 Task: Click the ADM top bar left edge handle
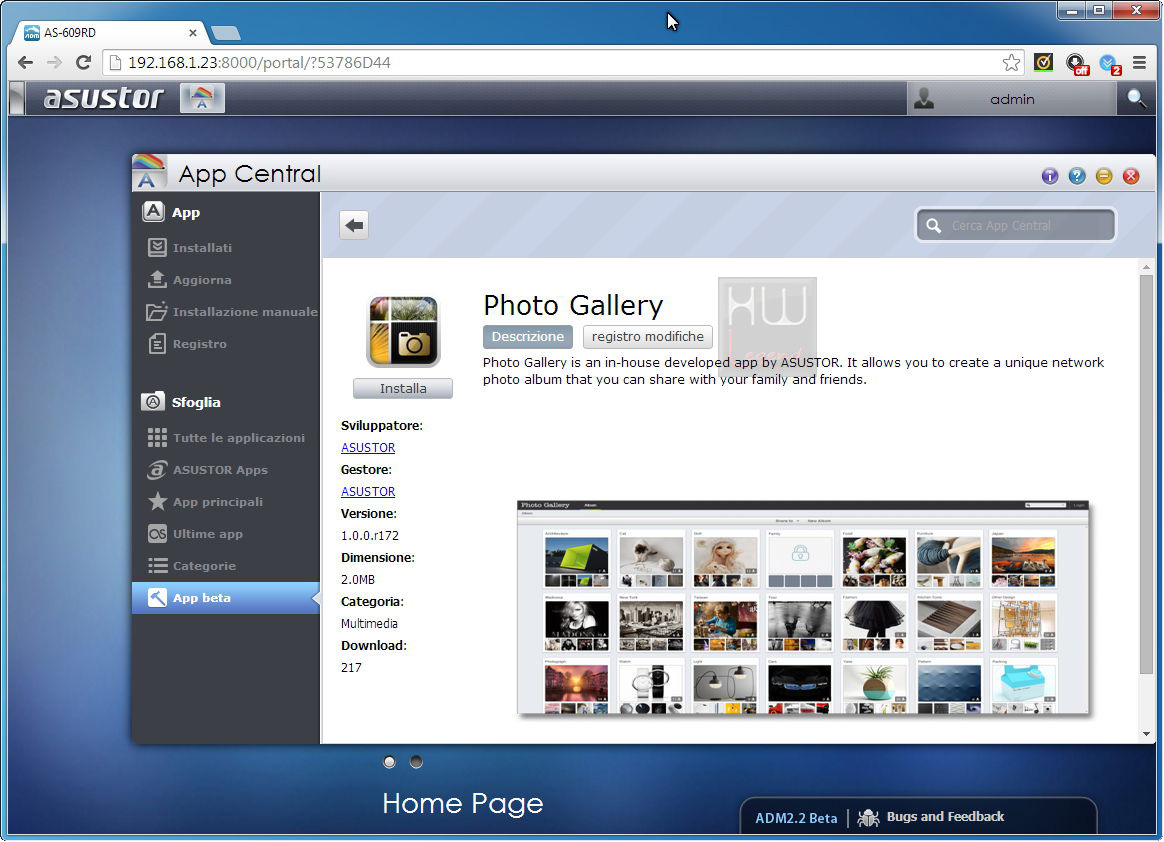coord(16,98)
